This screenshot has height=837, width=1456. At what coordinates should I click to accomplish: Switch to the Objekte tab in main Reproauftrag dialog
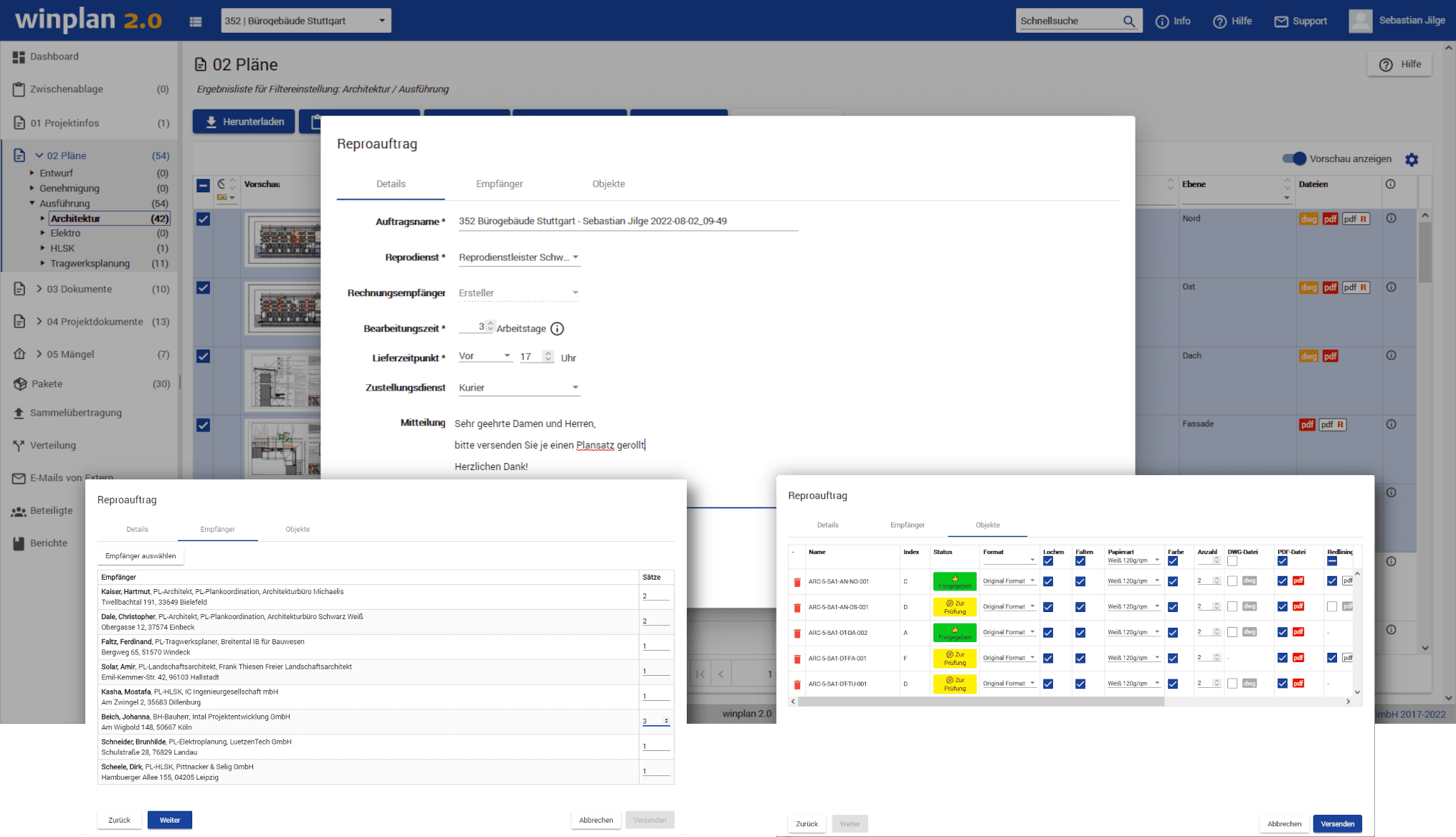(x=608, y=184)
